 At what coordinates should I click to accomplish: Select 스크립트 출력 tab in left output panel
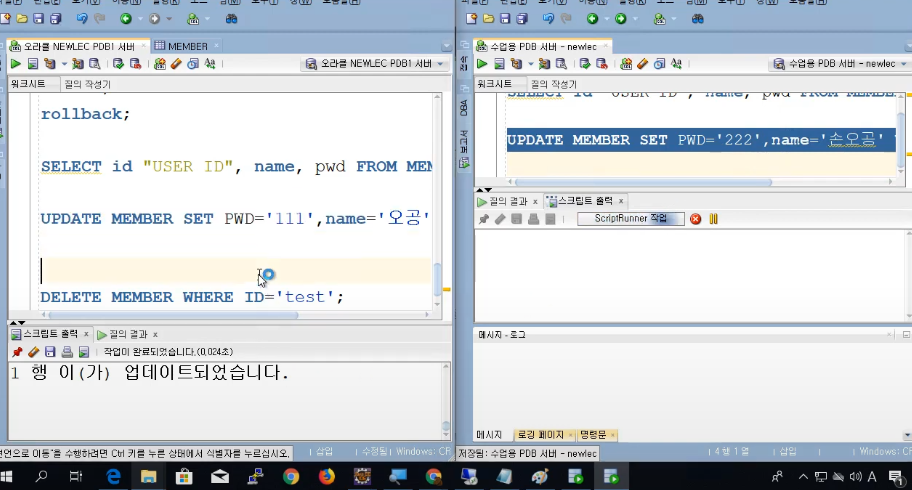tap(50, 334)
